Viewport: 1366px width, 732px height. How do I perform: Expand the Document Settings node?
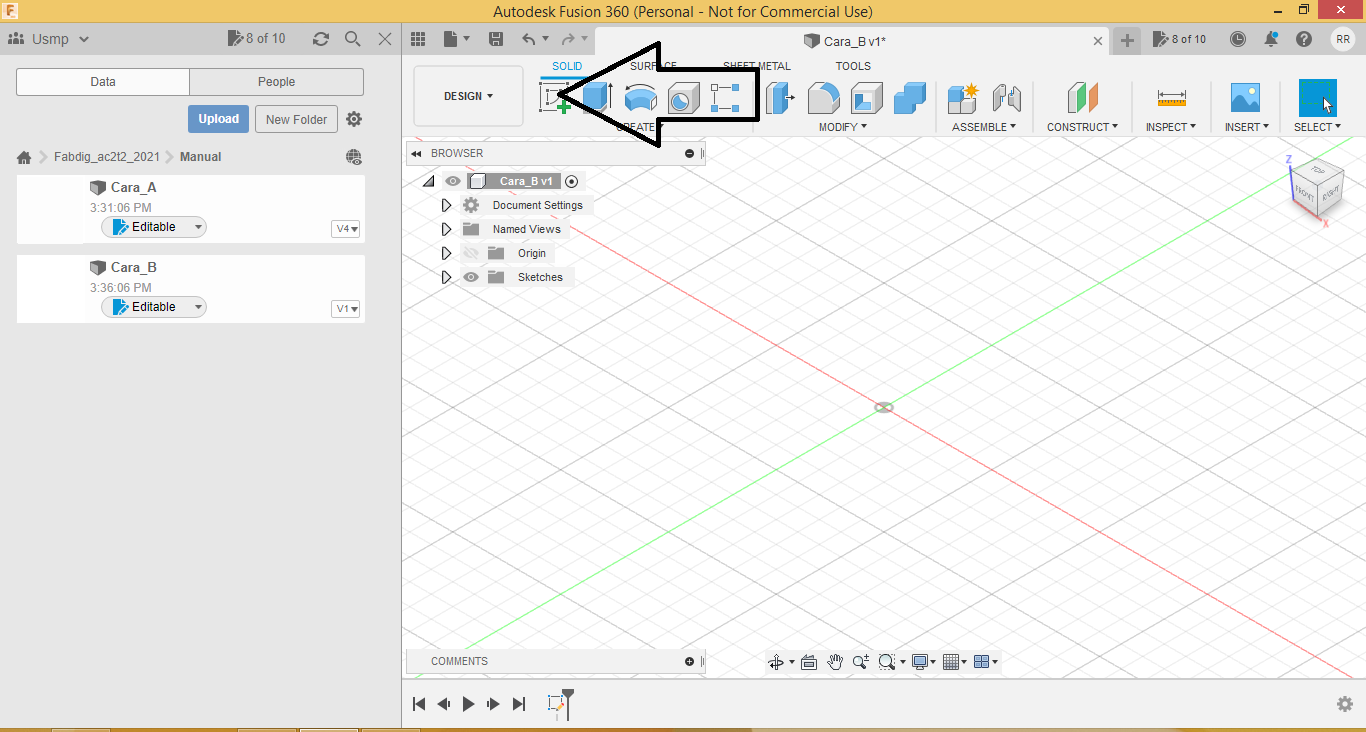pyautogui.click(x=447, y=205)
